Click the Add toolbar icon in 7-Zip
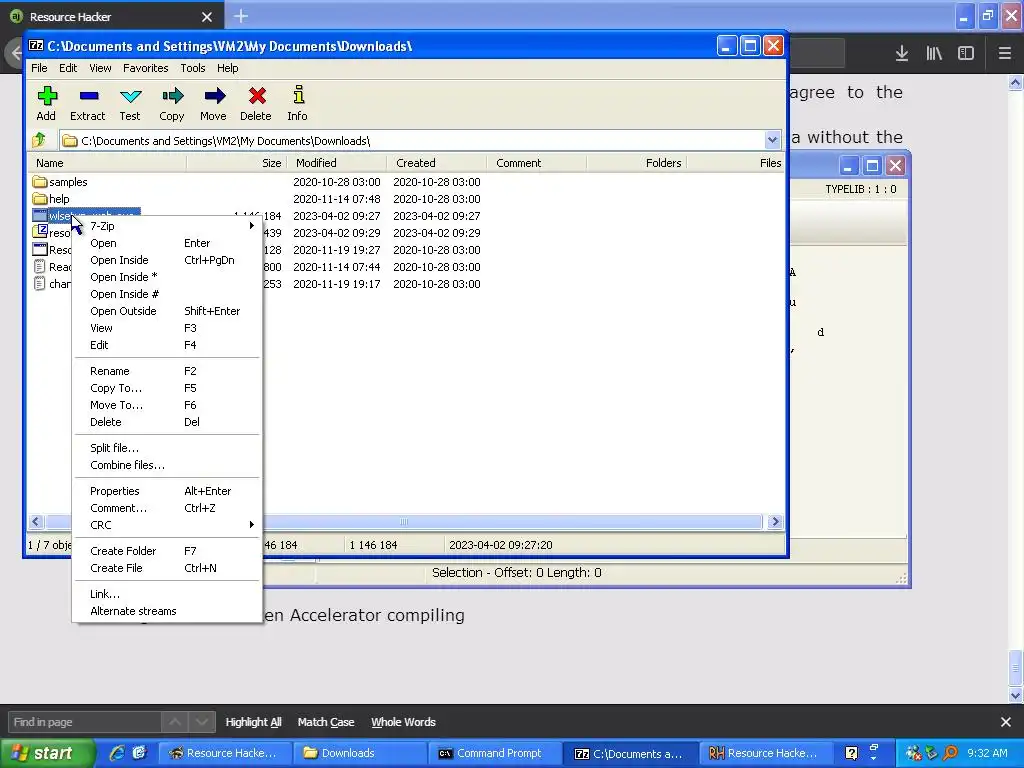 pyautogui.click(x=46, y=96)
